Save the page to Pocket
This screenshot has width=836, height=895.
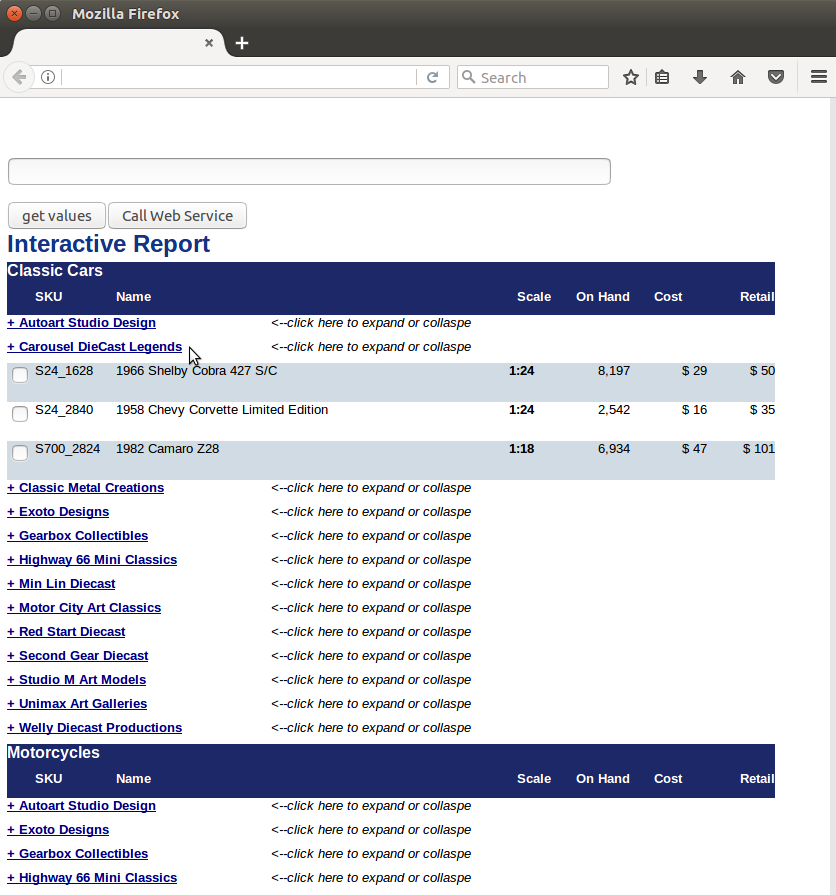click(x=776, y=77)
